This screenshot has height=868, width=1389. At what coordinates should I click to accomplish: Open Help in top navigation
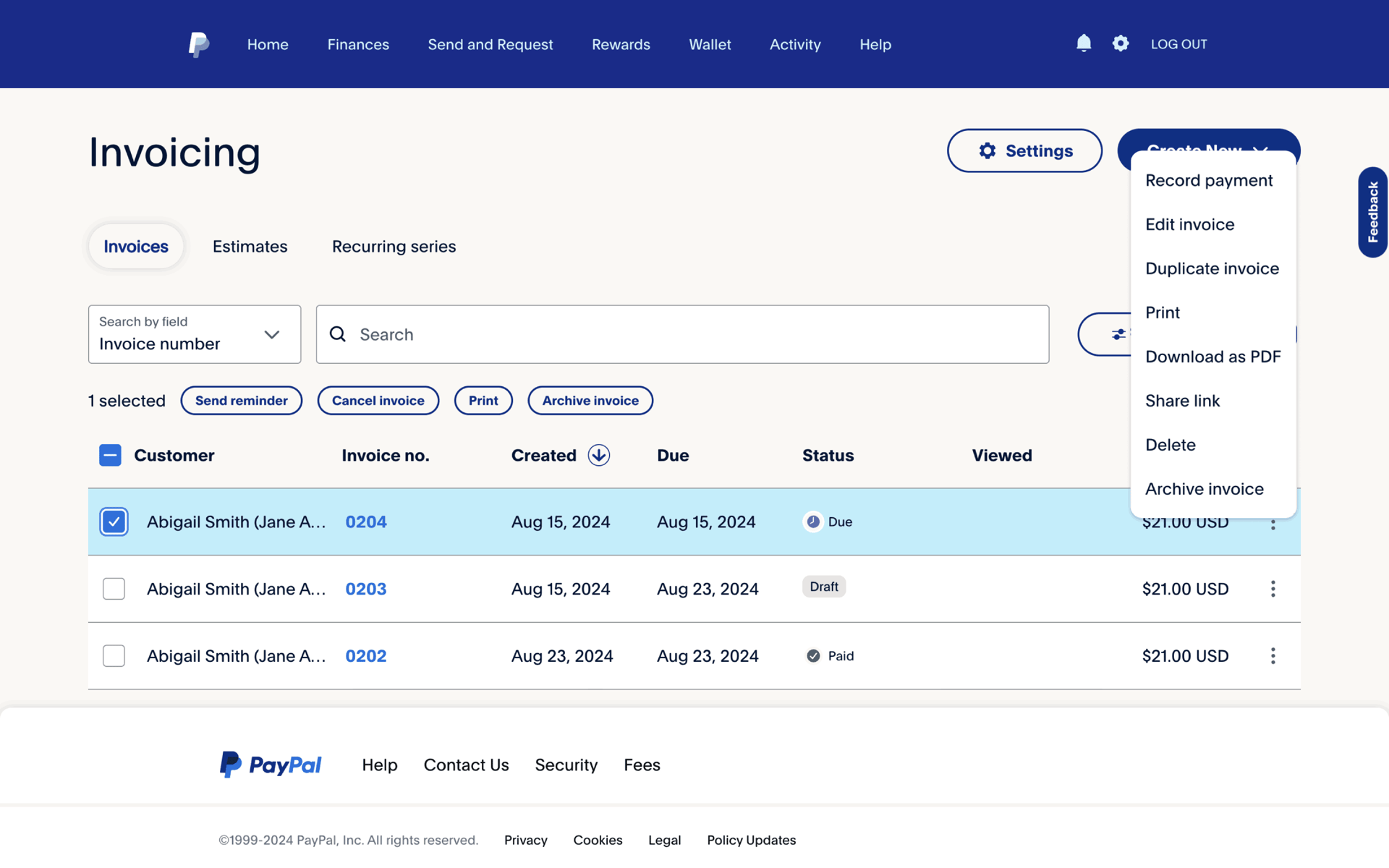coord(875,44)
